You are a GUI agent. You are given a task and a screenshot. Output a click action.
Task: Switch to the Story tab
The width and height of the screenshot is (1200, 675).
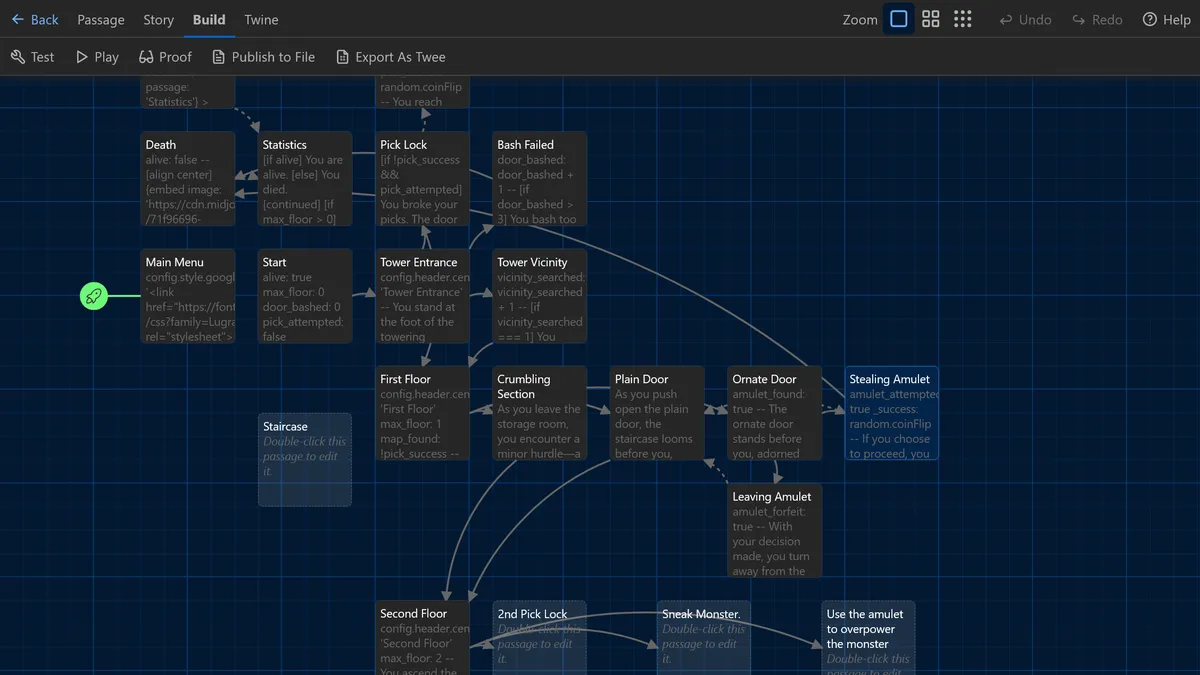[158, 19]
